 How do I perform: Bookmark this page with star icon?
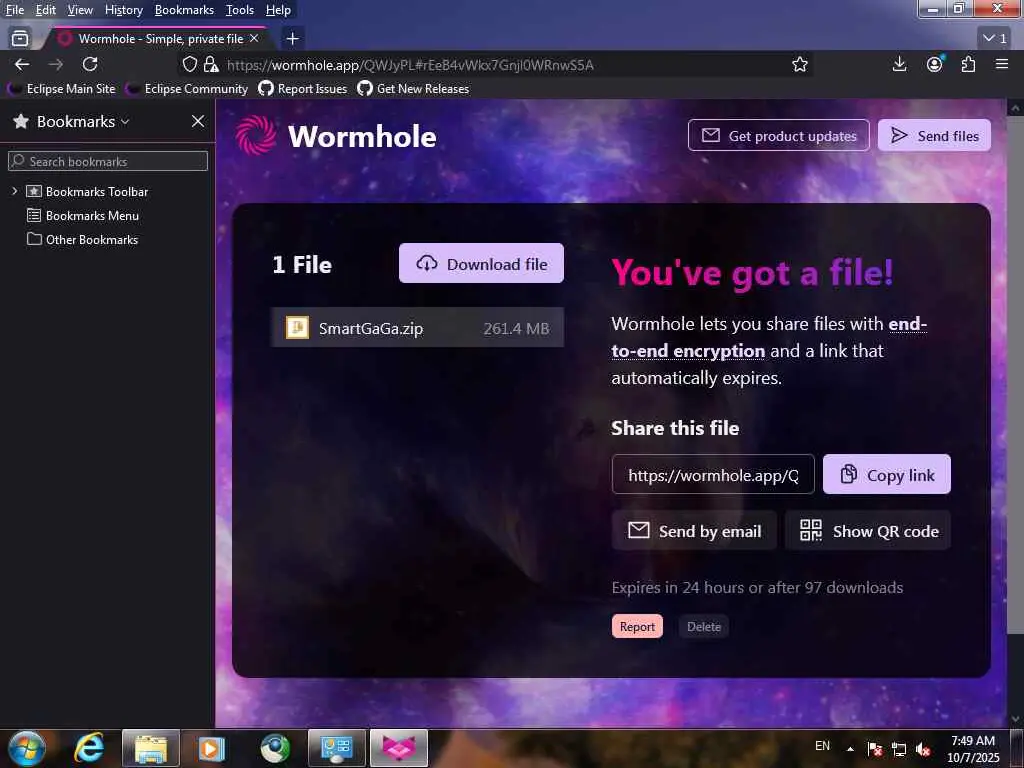(799, 64)
